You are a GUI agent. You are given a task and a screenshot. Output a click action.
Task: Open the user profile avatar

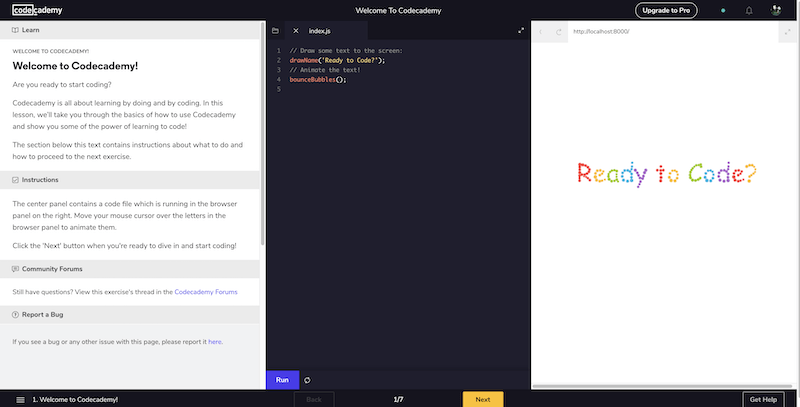click(776, 10)
